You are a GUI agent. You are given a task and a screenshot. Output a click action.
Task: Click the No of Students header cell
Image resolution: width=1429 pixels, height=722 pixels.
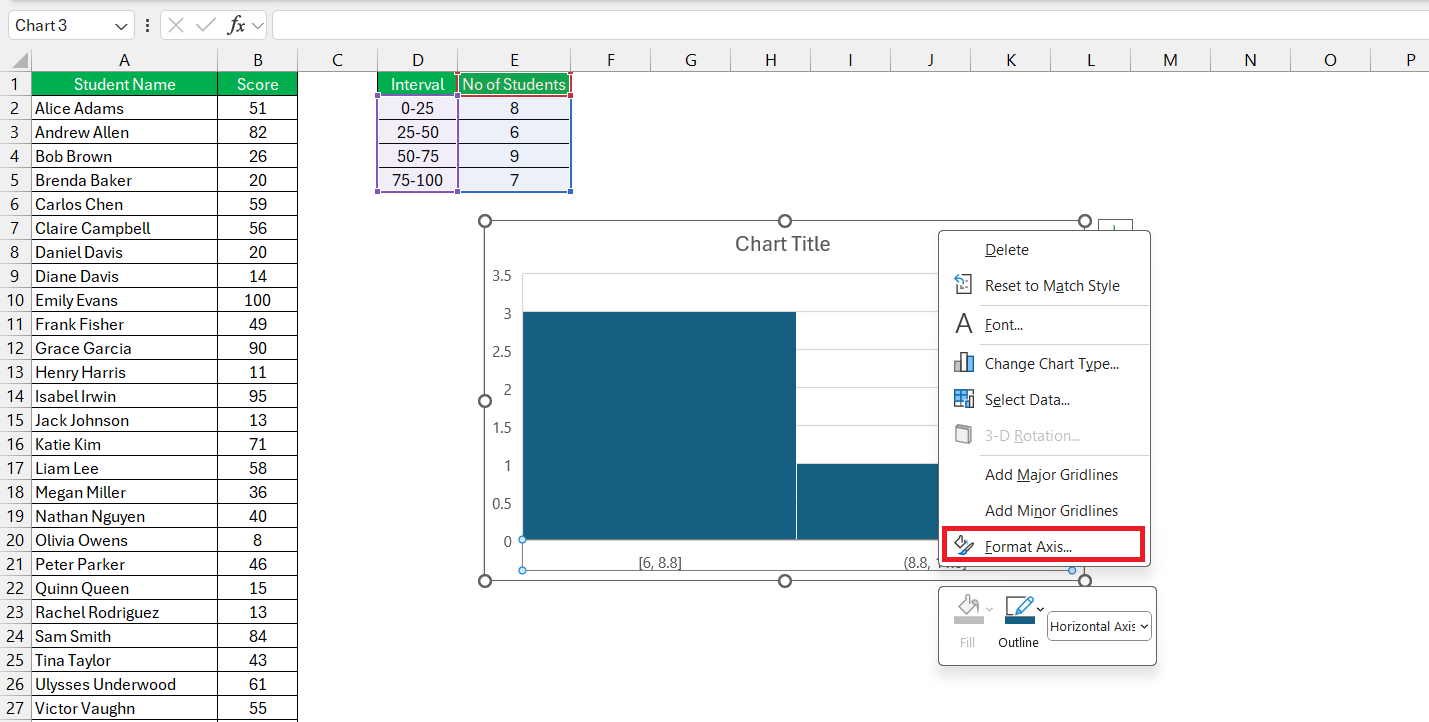514,84
